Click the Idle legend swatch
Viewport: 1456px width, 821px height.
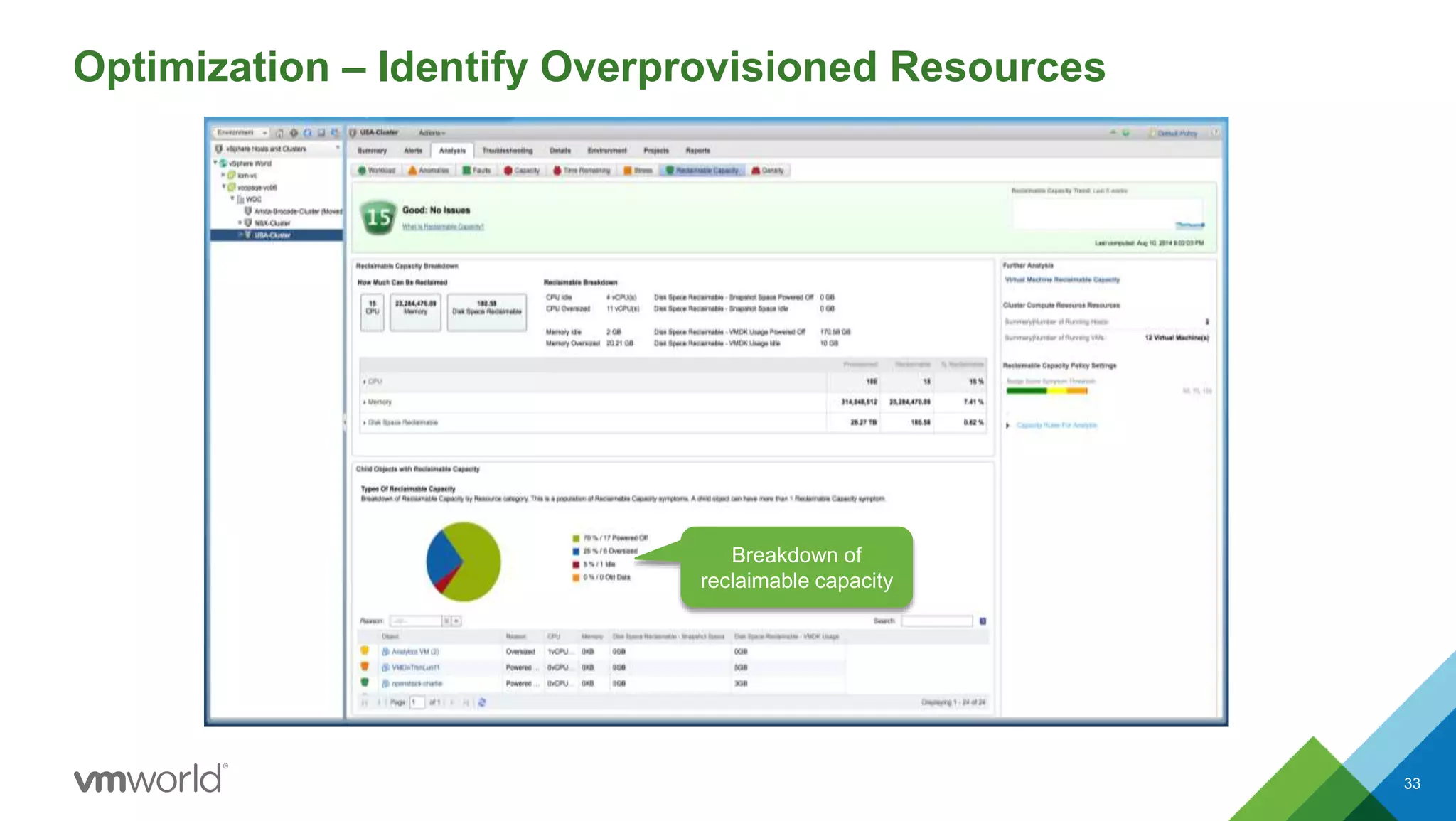(576, 564)
